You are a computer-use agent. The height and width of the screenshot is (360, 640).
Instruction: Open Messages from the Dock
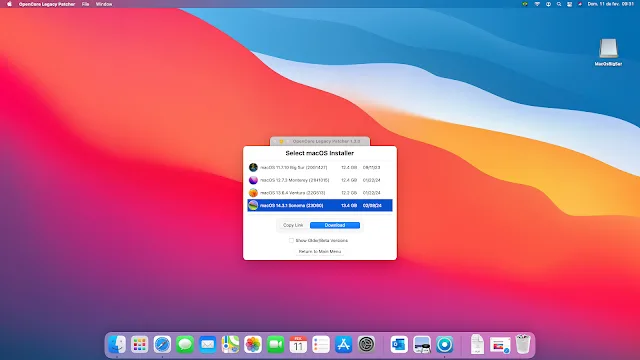185,344
